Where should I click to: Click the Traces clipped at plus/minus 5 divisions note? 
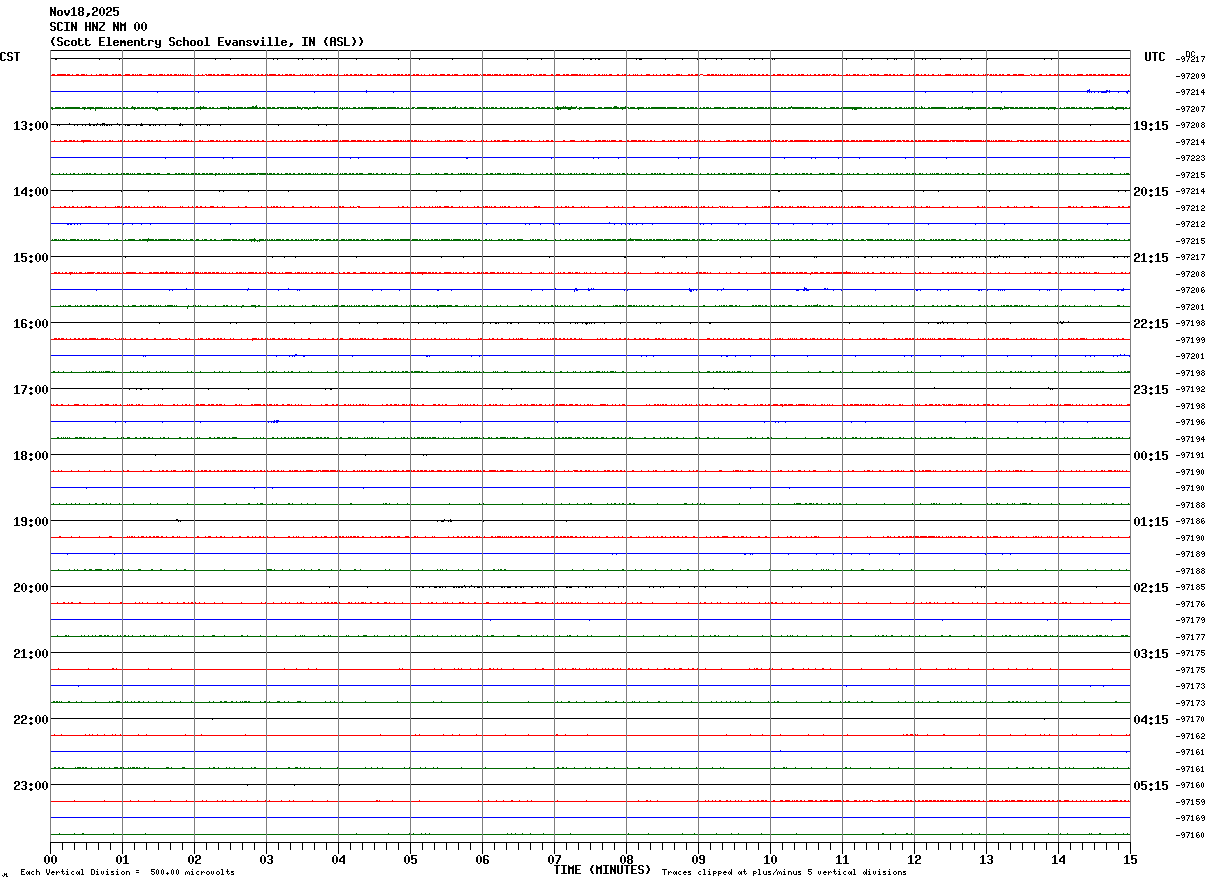[x=784, y=873]
